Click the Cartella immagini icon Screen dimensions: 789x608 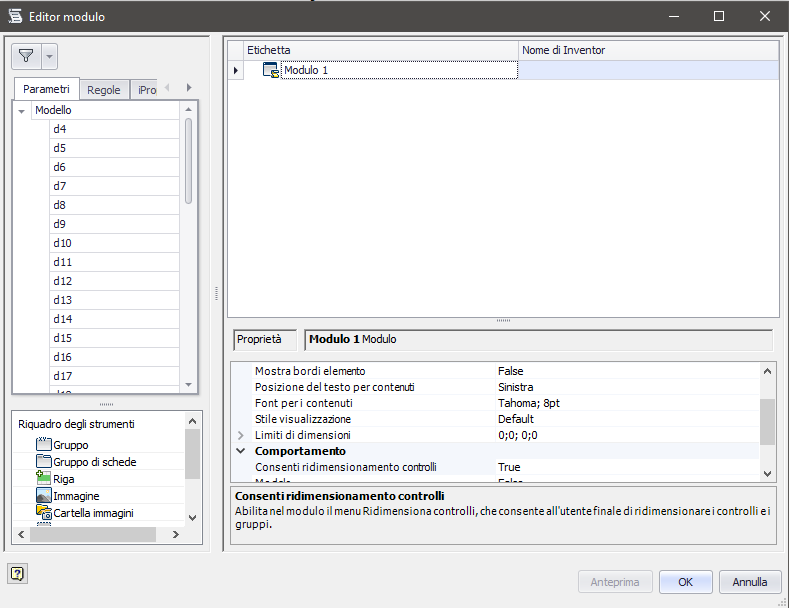[x=44, y=512]
